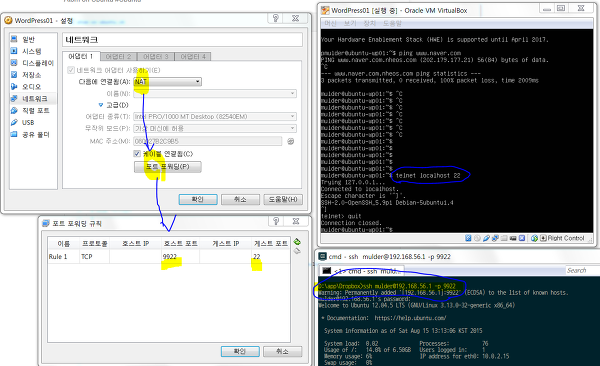Image resolution: width=600 pixels, height=366 pixels.
Task: Switch to the 어댑터 3 tab
Action: point(156,57)
